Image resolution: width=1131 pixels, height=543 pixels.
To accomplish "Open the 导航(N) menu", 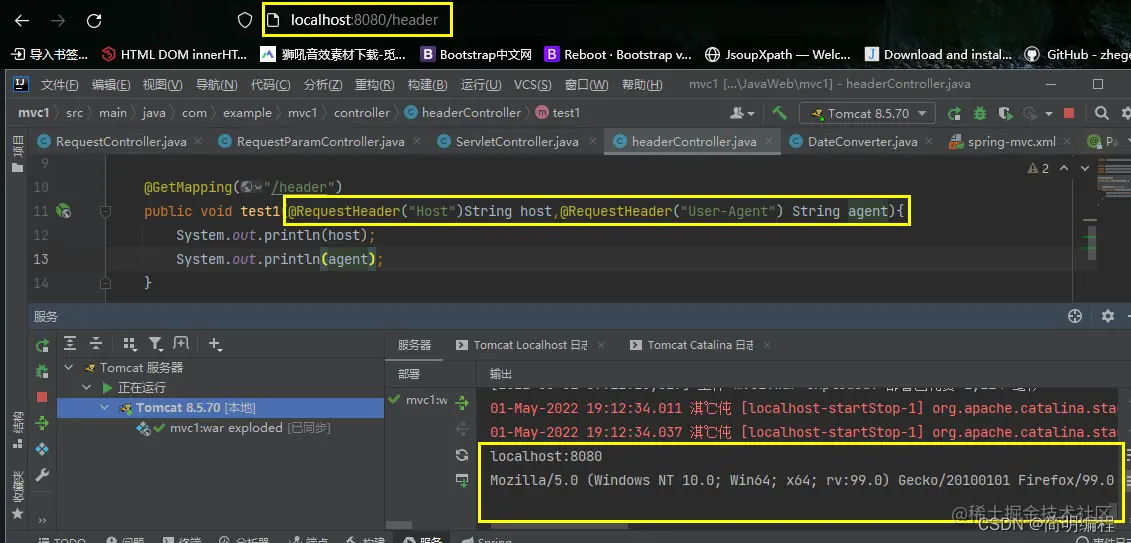I will click(x=216, y=84).
